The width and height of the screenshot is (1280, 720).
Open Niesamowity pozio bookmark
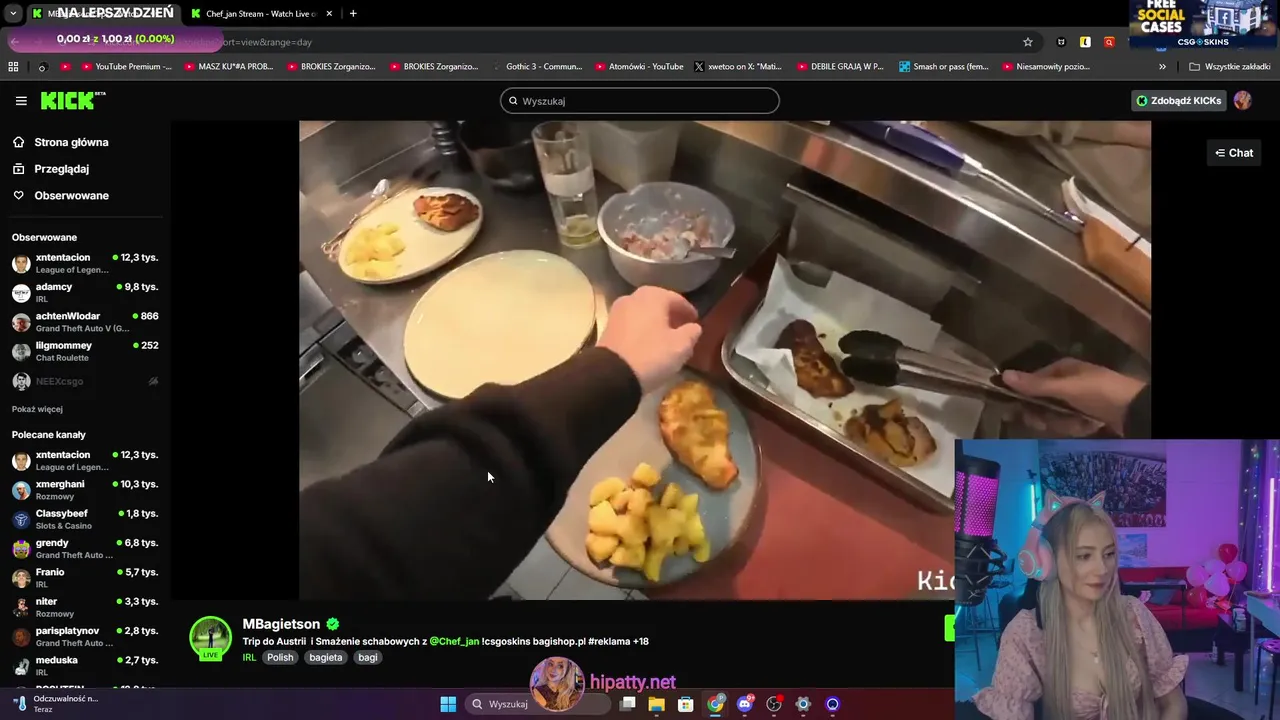[x=1046, y=67]
